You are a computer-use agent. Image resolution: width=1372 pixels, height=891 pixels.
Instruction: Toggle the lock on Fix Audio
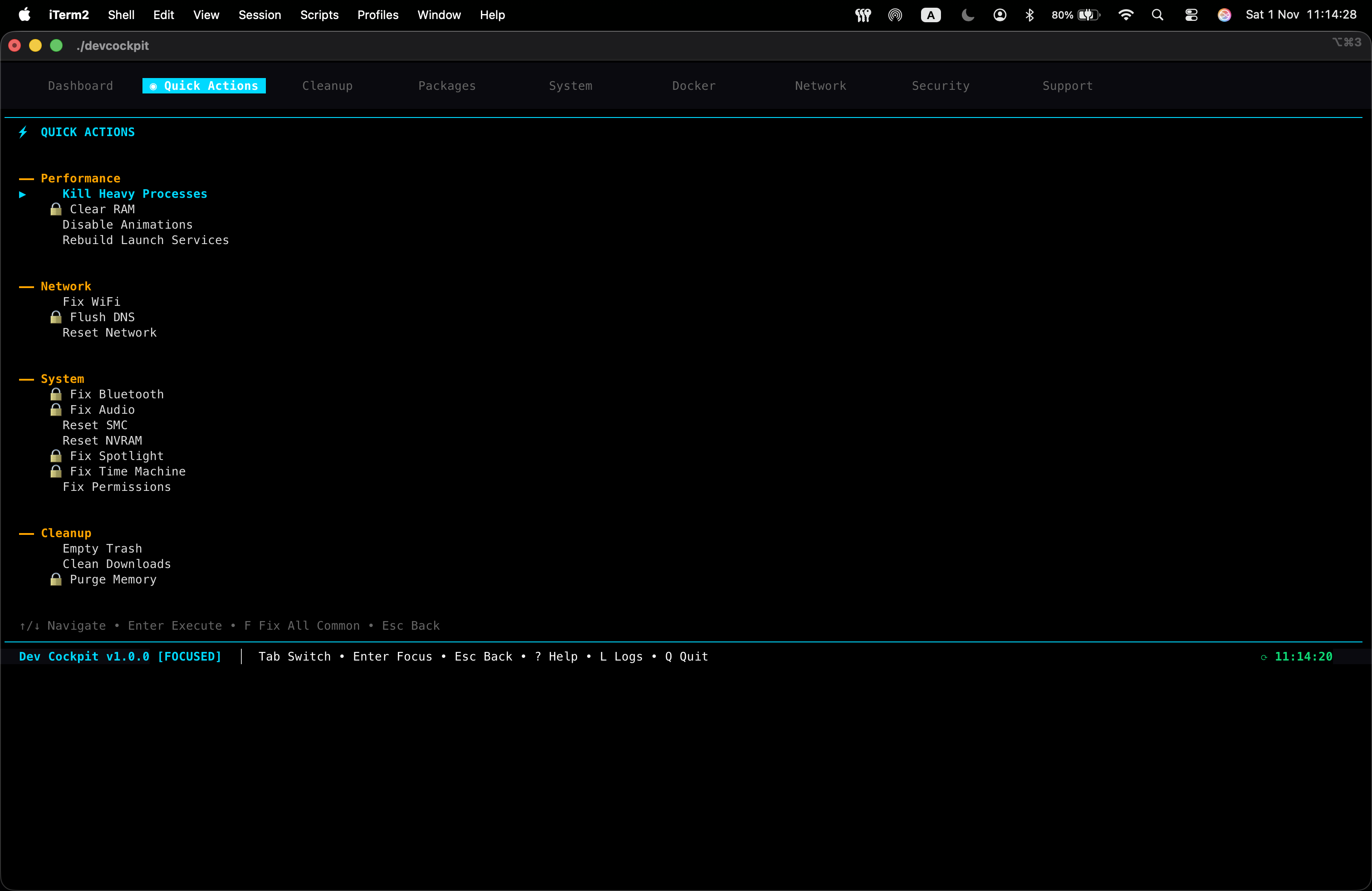pyautogui.click(x=56, y=409)
